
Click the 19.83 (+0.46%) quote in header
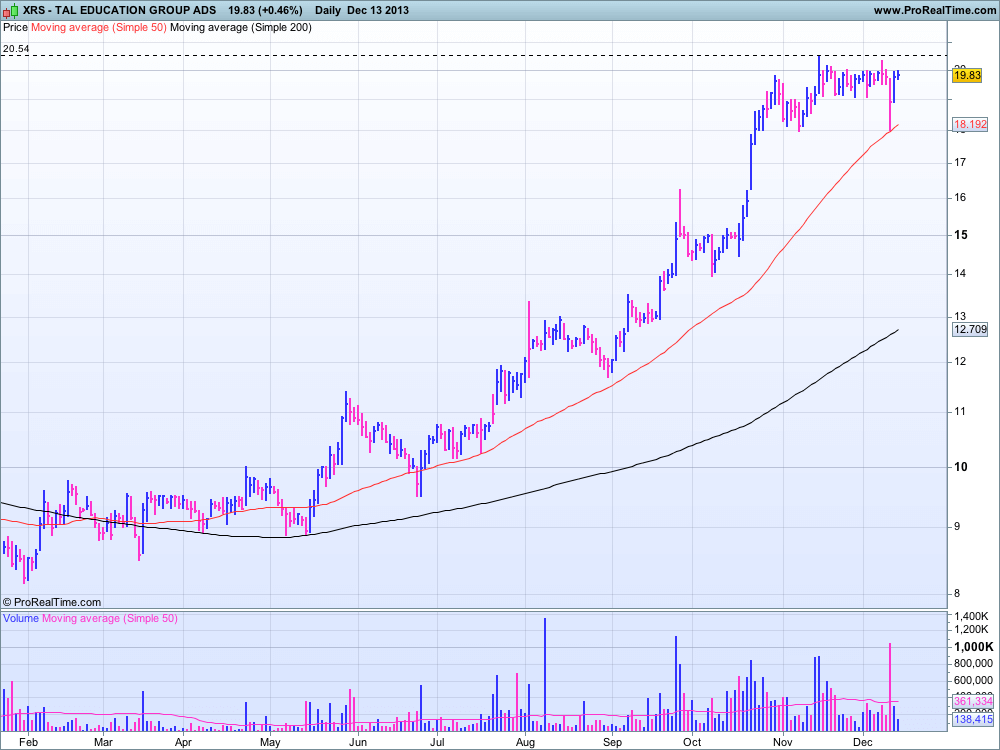[265, 10]
